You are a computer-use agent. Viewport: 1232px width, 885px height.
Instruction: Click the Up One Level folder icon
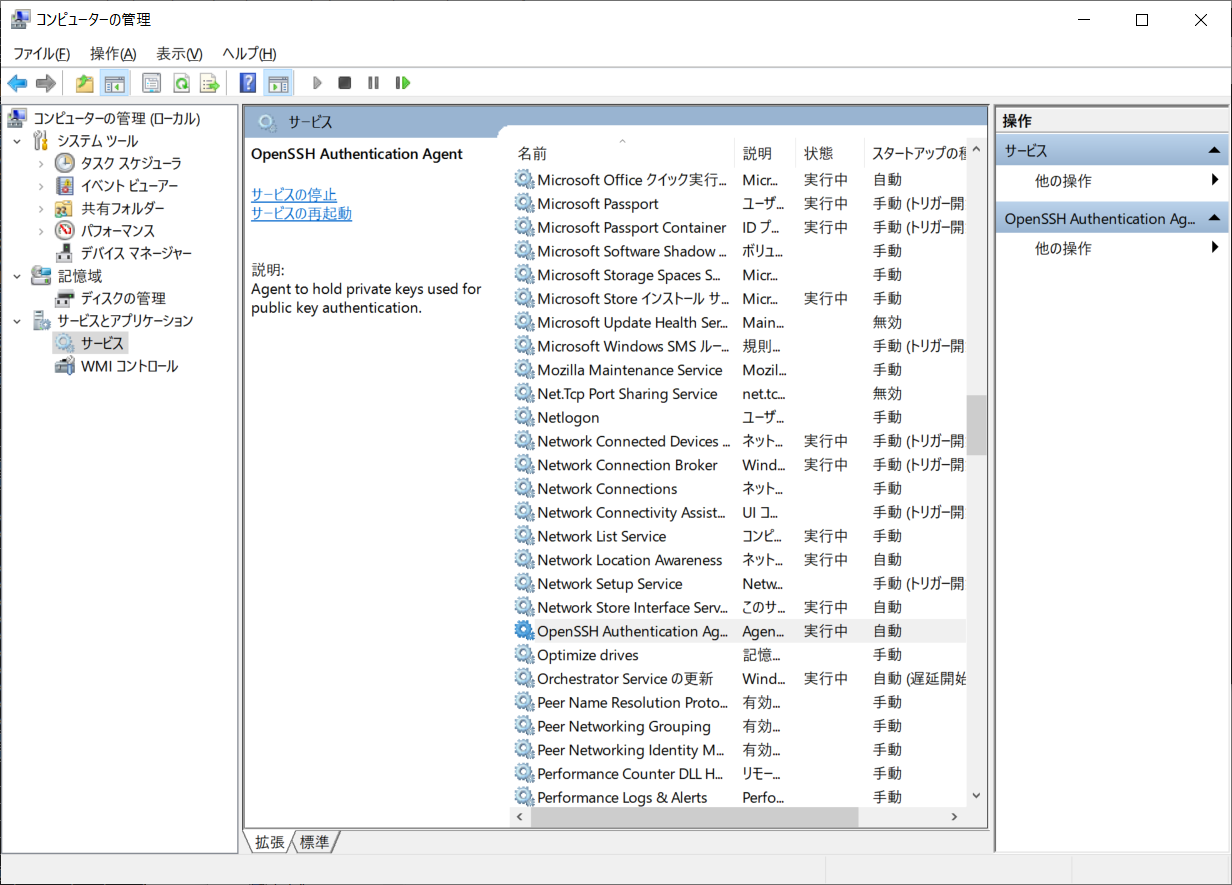pyautogui.click(x=85, y=83)
